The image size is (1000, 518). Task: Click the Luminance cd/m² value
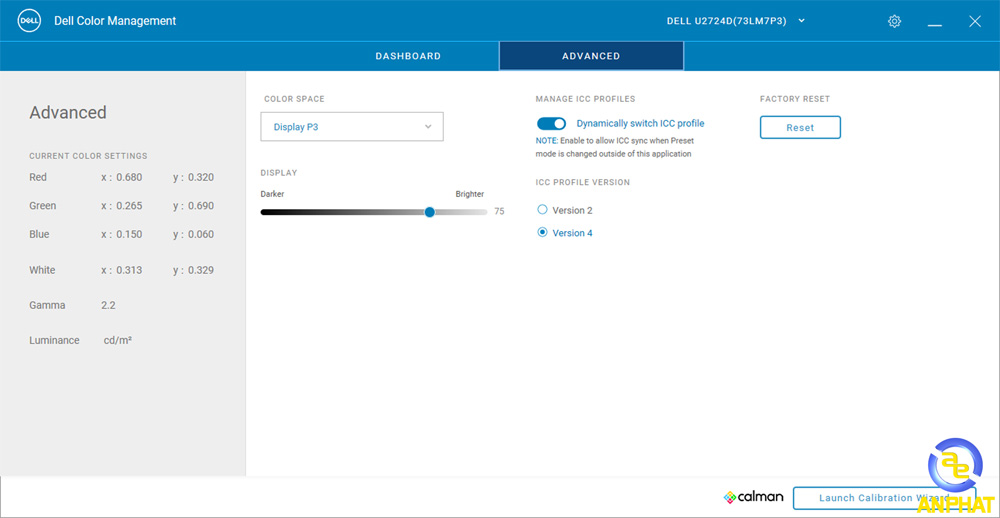point(118,341)
